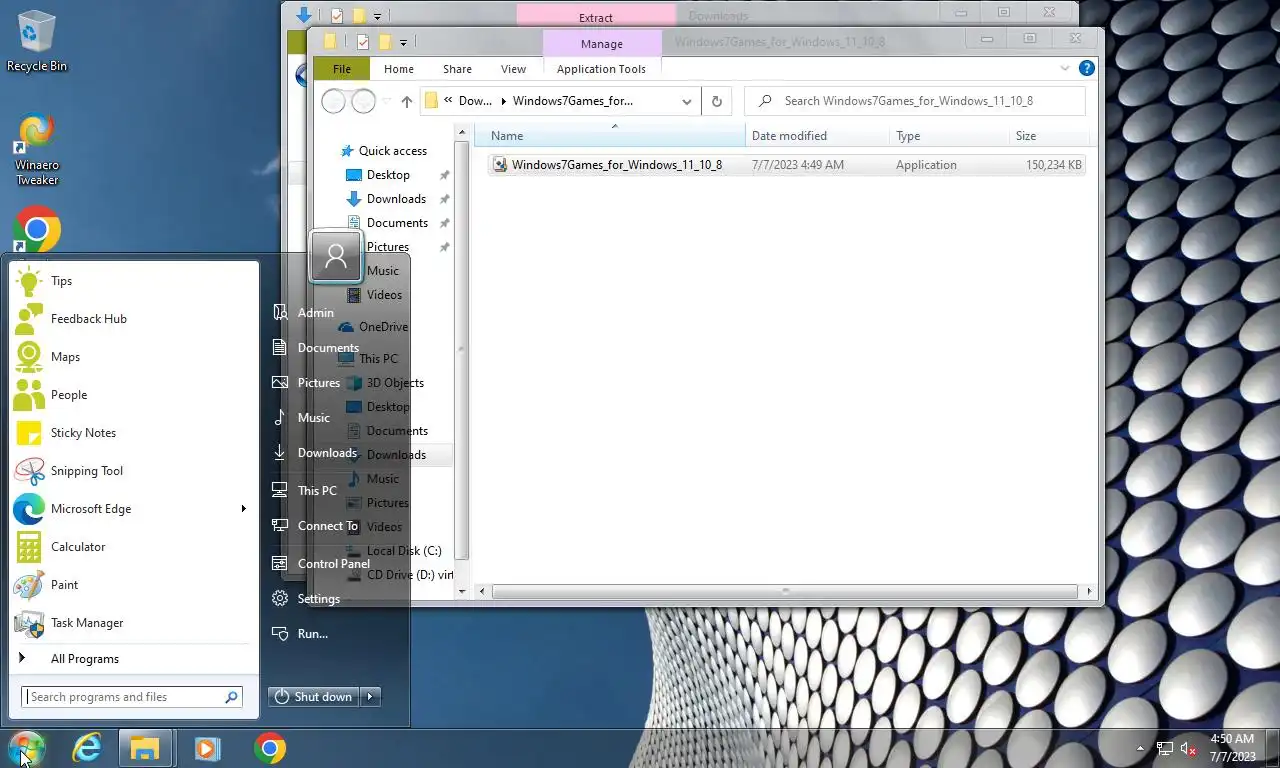The image size is (1280, 768).
Task: Open Google Chrome desktop shortcut
Action: tap(37, 231)
